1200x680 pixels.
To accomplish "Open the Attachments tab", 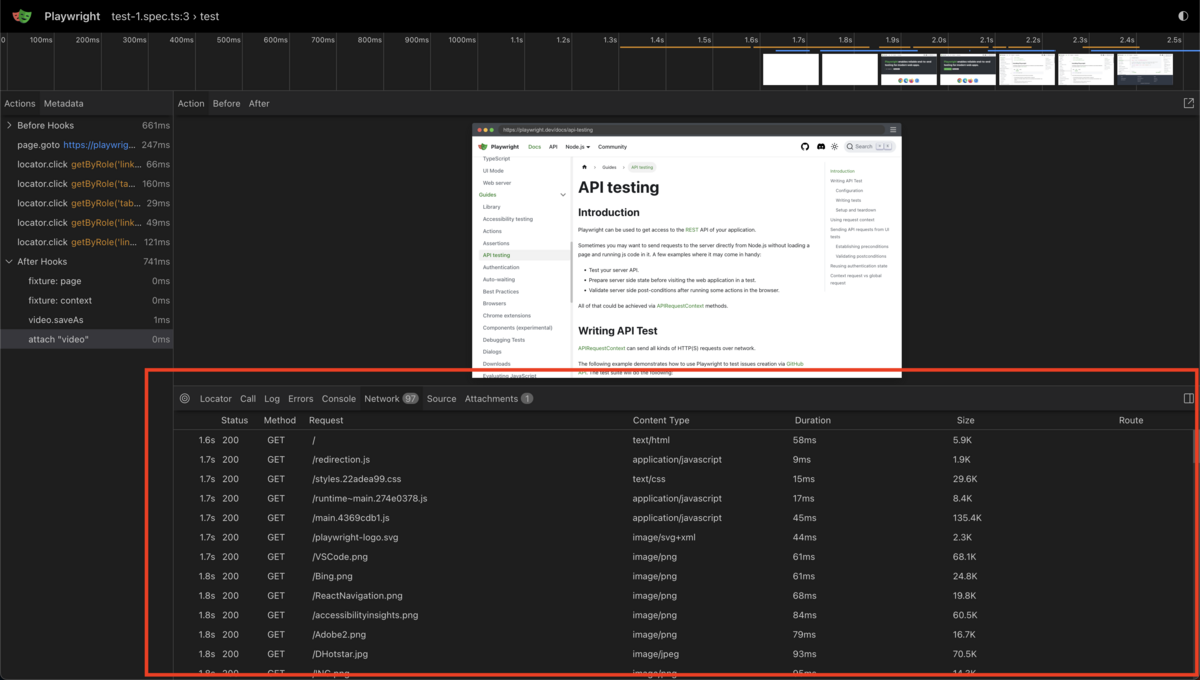I will coord(498,398).
